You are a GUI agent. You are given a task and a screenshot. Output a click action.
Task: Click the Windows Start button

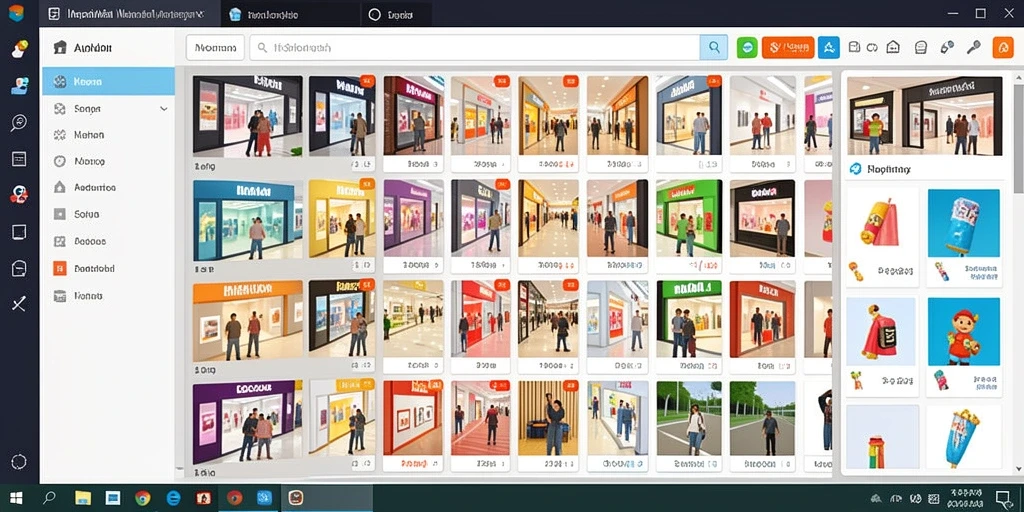[16, 498]
